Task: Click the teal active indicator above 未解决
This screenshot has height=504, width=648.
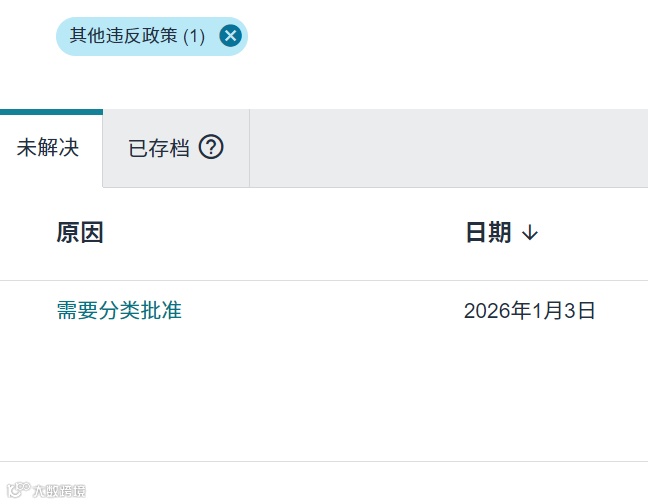Action: 51,112
